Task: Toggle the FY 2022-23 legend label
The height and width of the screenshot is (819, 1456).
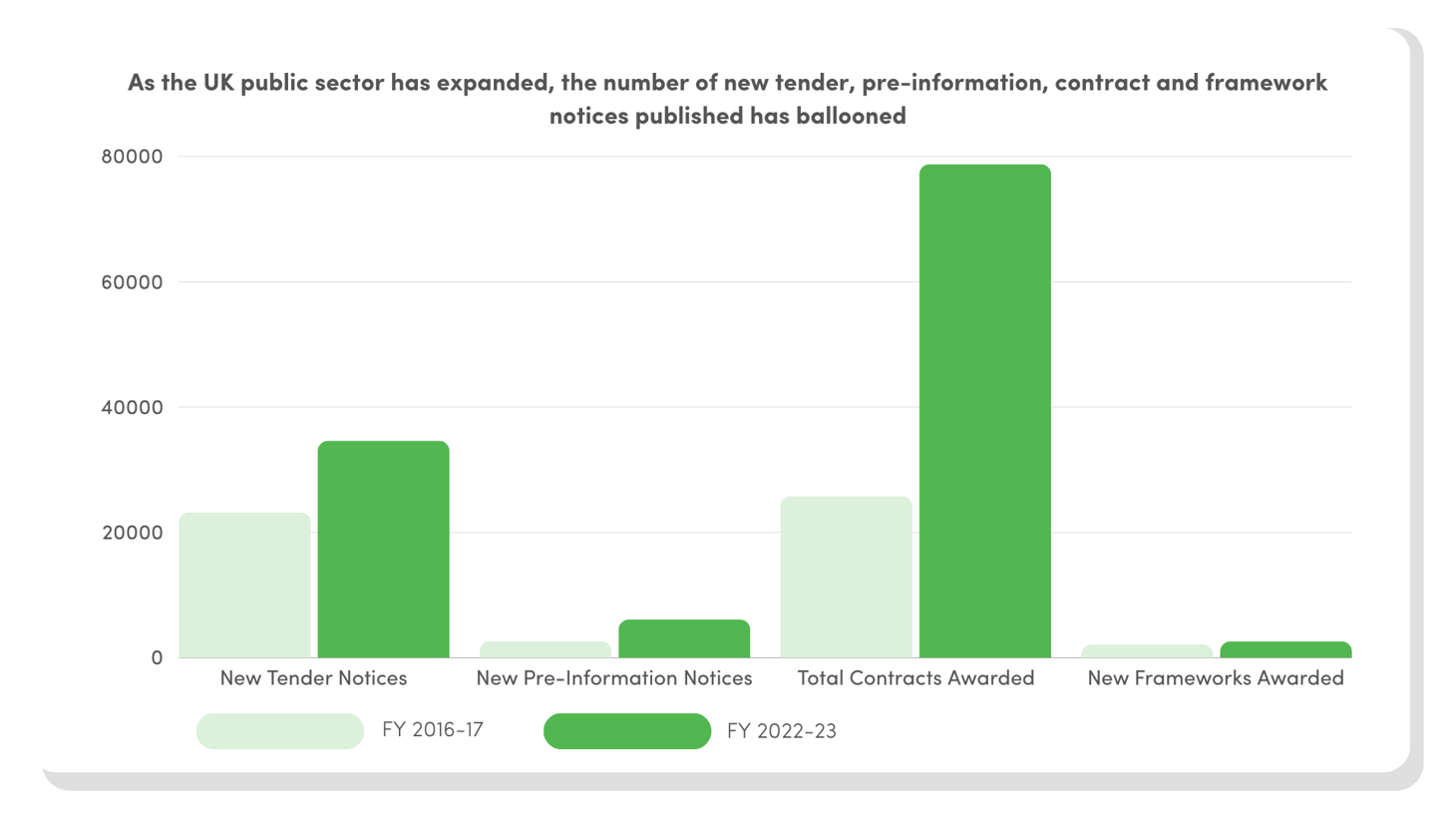Action: [x=782, y=731]
